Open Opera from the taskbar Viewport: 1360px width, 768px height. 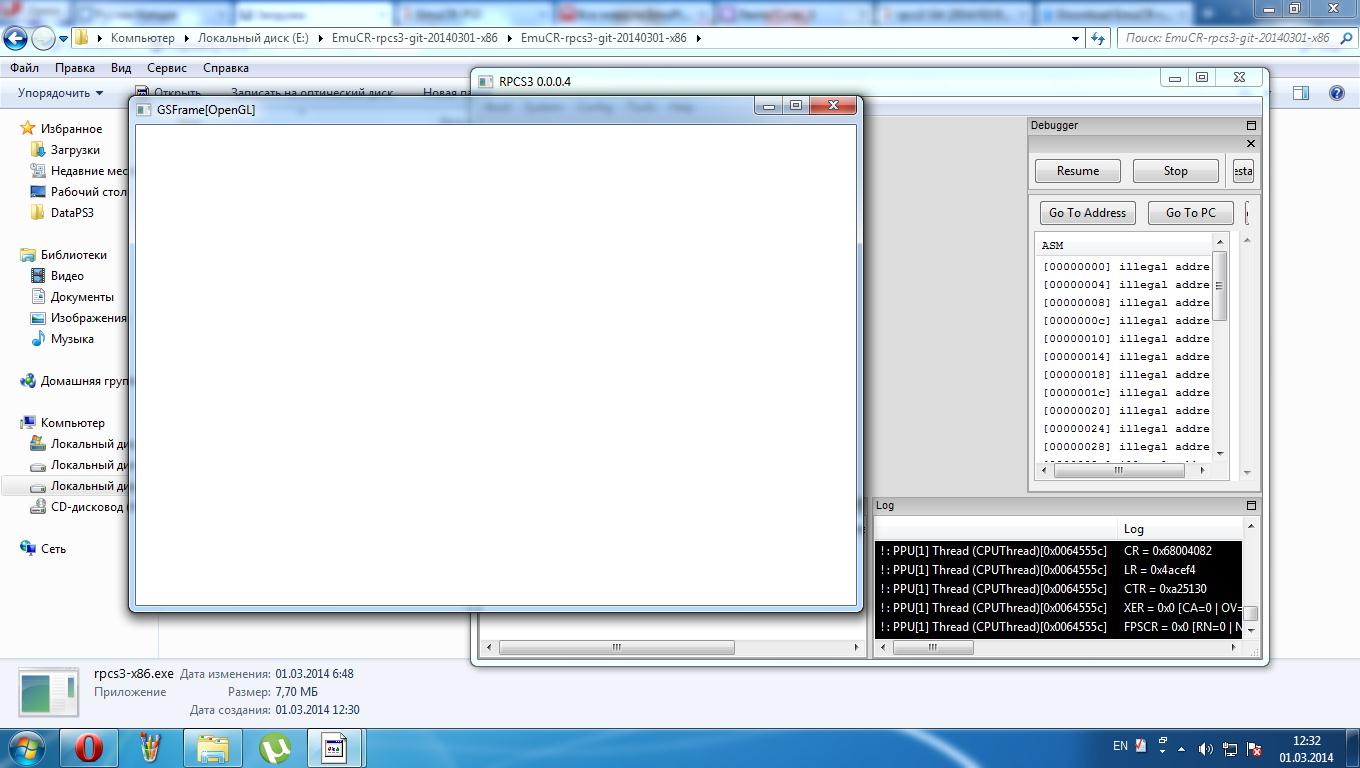click(88, 748)
